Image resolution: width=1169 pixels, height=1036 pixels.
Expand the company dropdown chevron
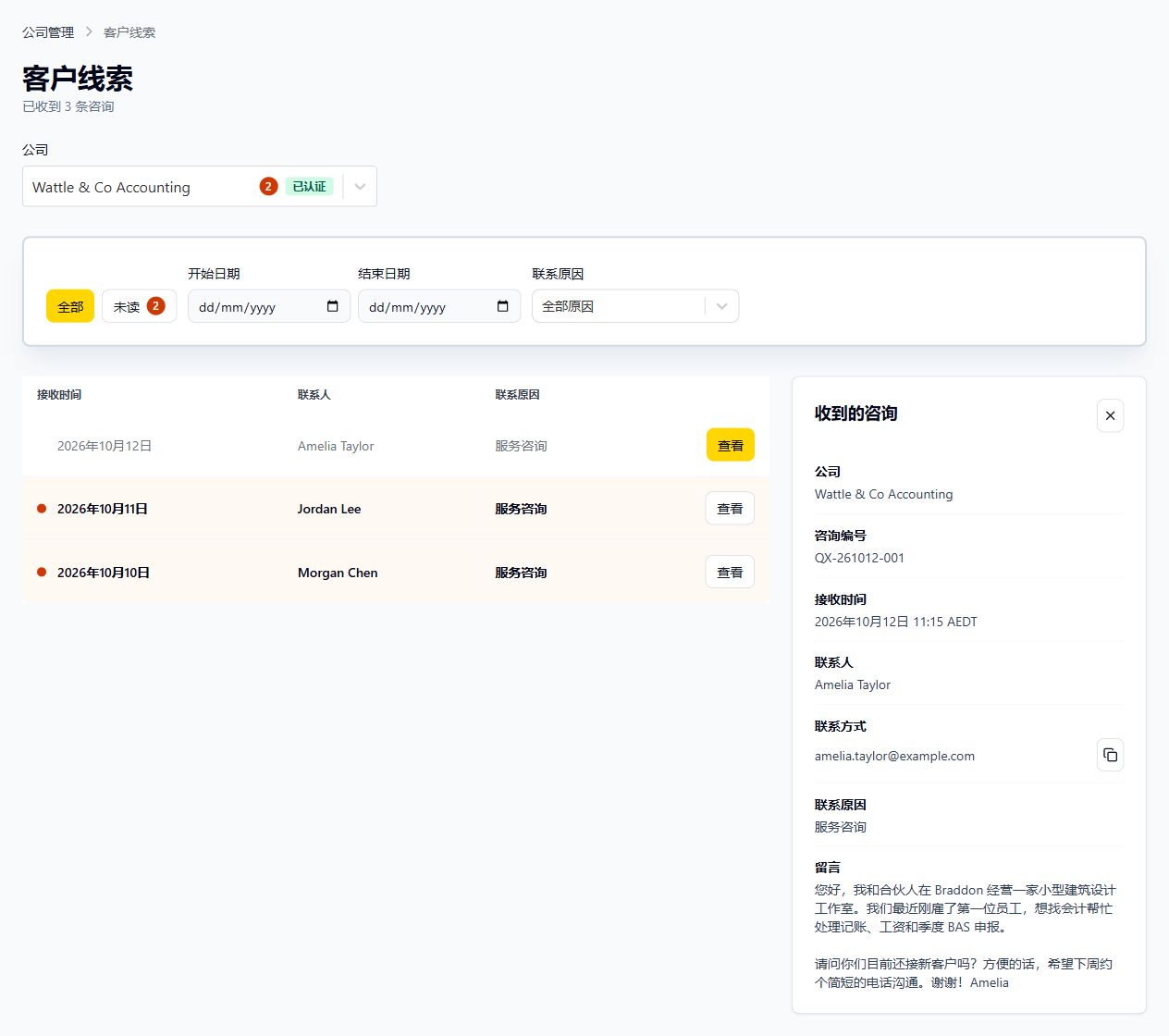(x=360, y=187)
